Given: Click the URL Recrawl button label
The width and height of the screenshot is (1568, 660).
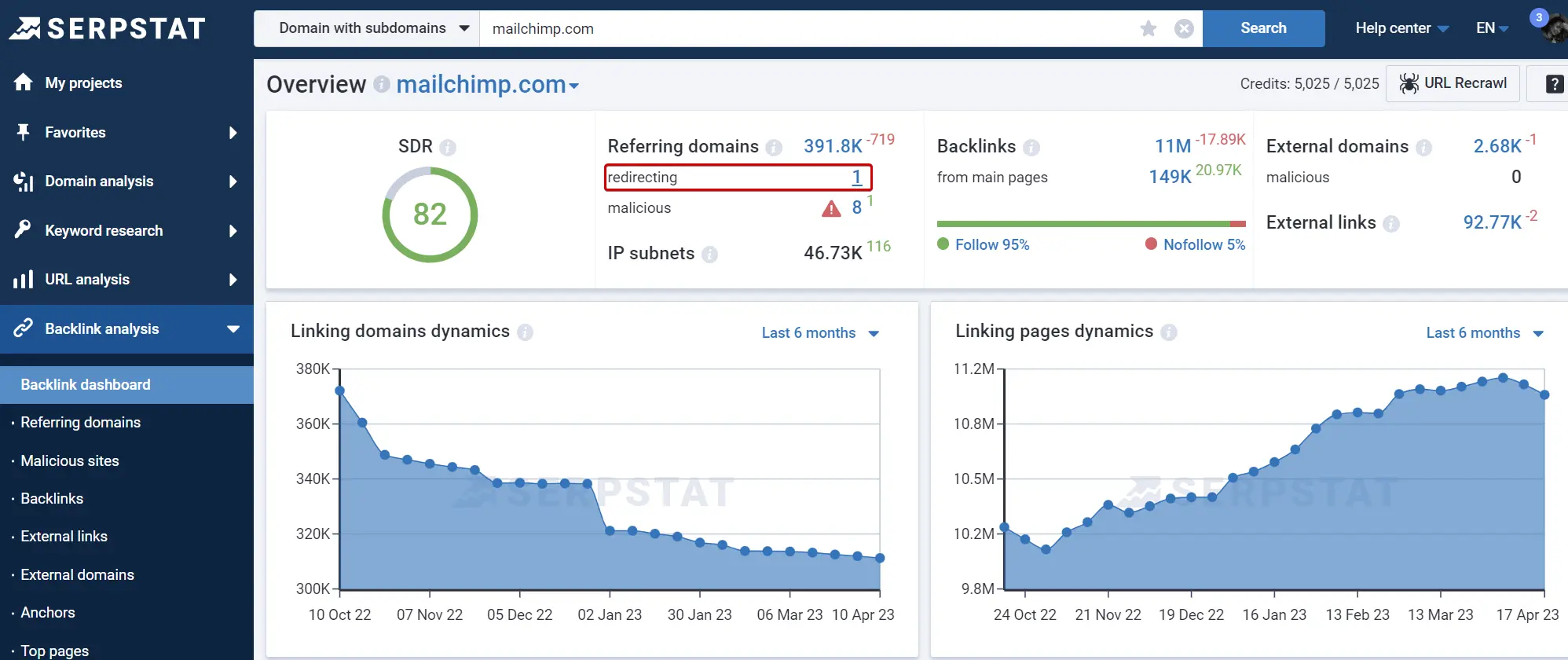Looking at the screenshot, I should tap(1465, 83).
